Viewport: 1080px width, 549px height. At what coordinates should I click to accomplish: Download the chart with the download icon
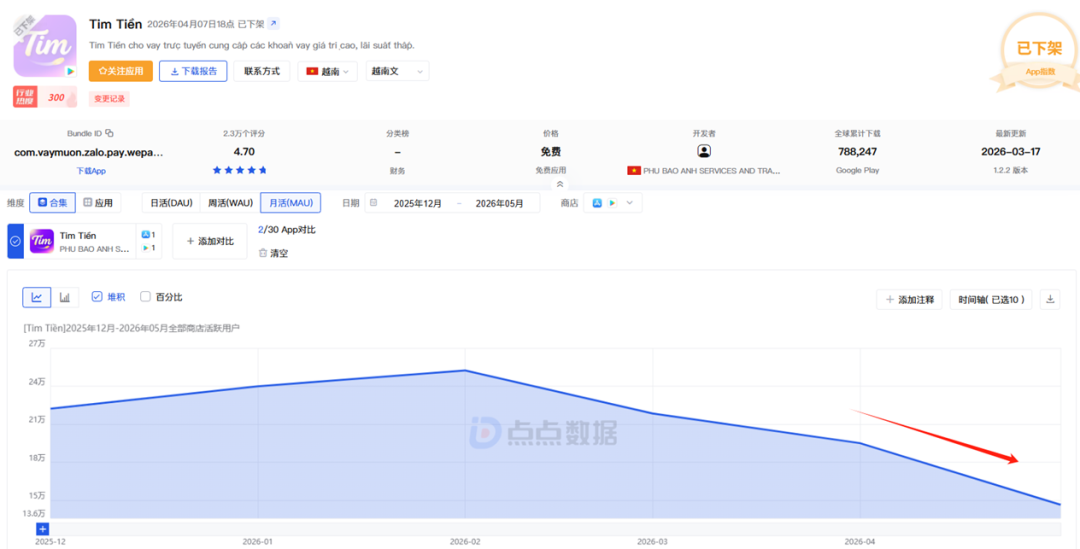pos(1050,300)
